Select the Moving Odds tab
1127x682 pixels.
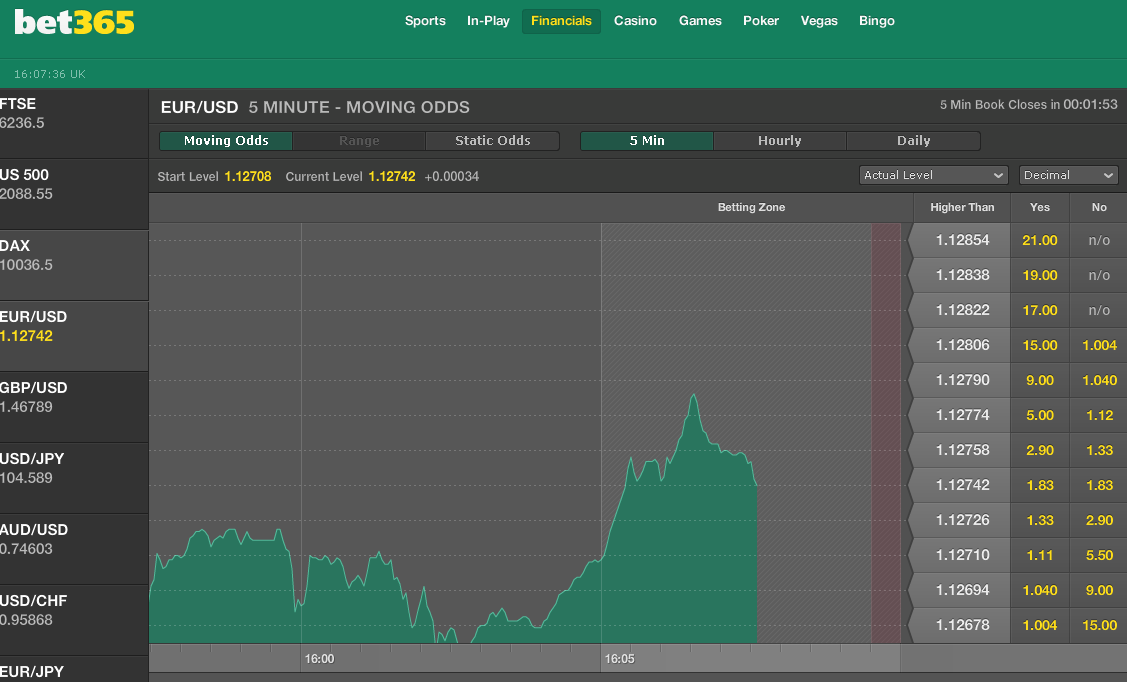pyautogui.click(x=226, y=141)
